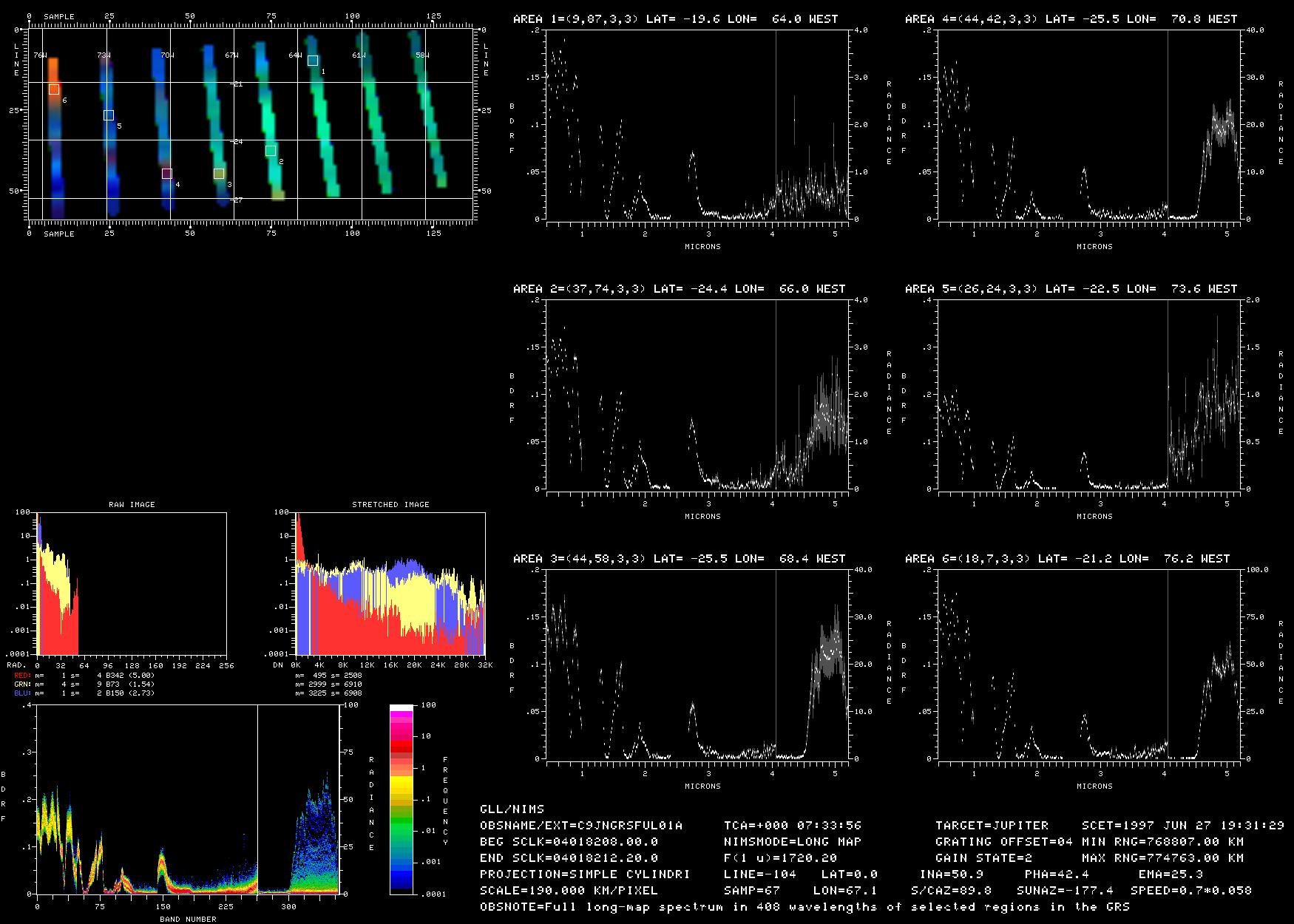This screenshot has height=924, width=1294.
Task: Click the 'NIMSMODE=LONG MAP' entry
Action: tap(793, 842)
